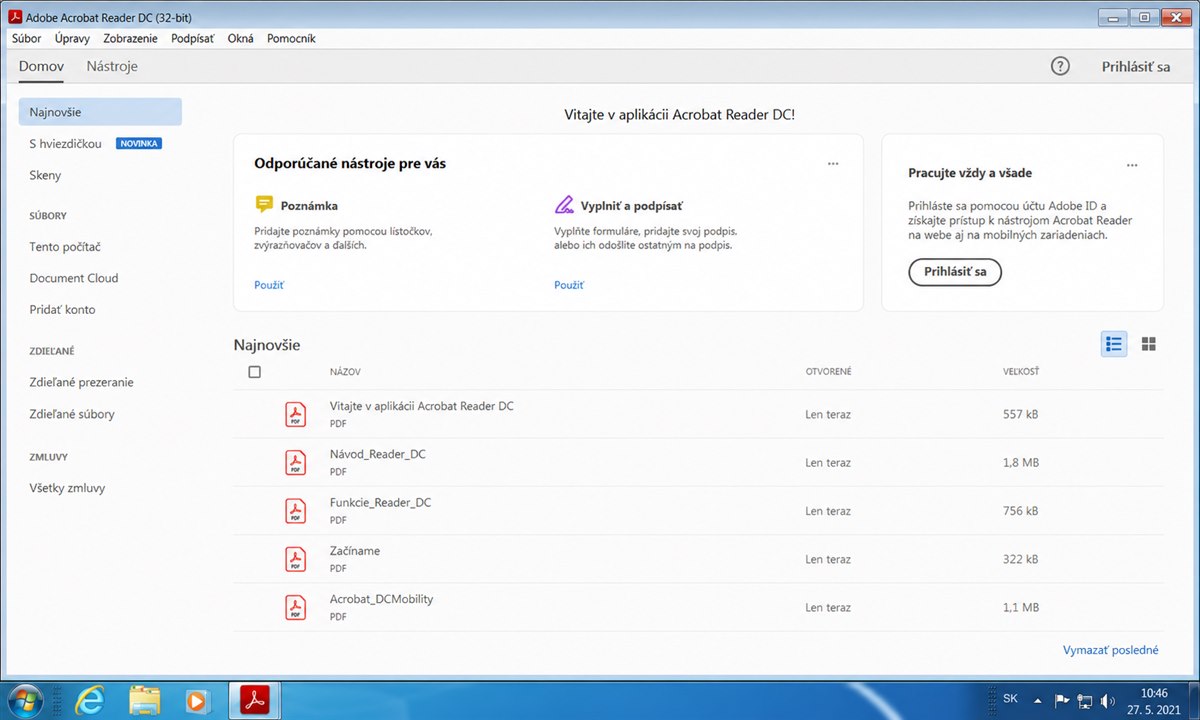Image resolution: width=1200 pixels, height=720 pixels.
Task: Click the outlined Prihlásiť sa button
Action: [955, 272]
